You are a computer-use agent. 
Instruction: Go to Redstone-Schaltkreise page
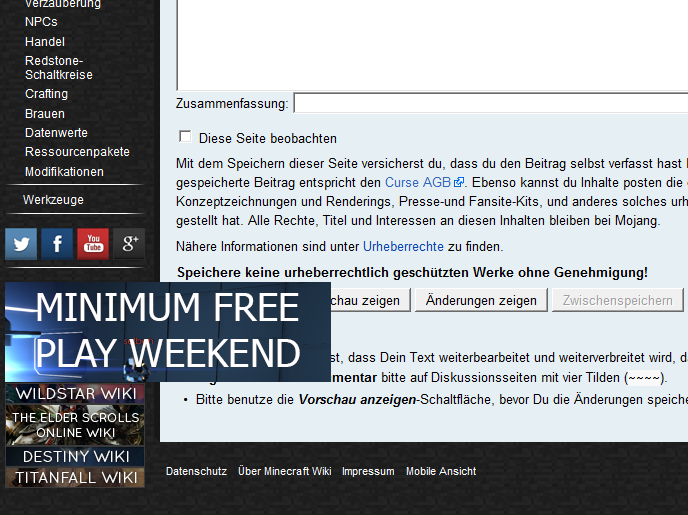coord(59,68)
